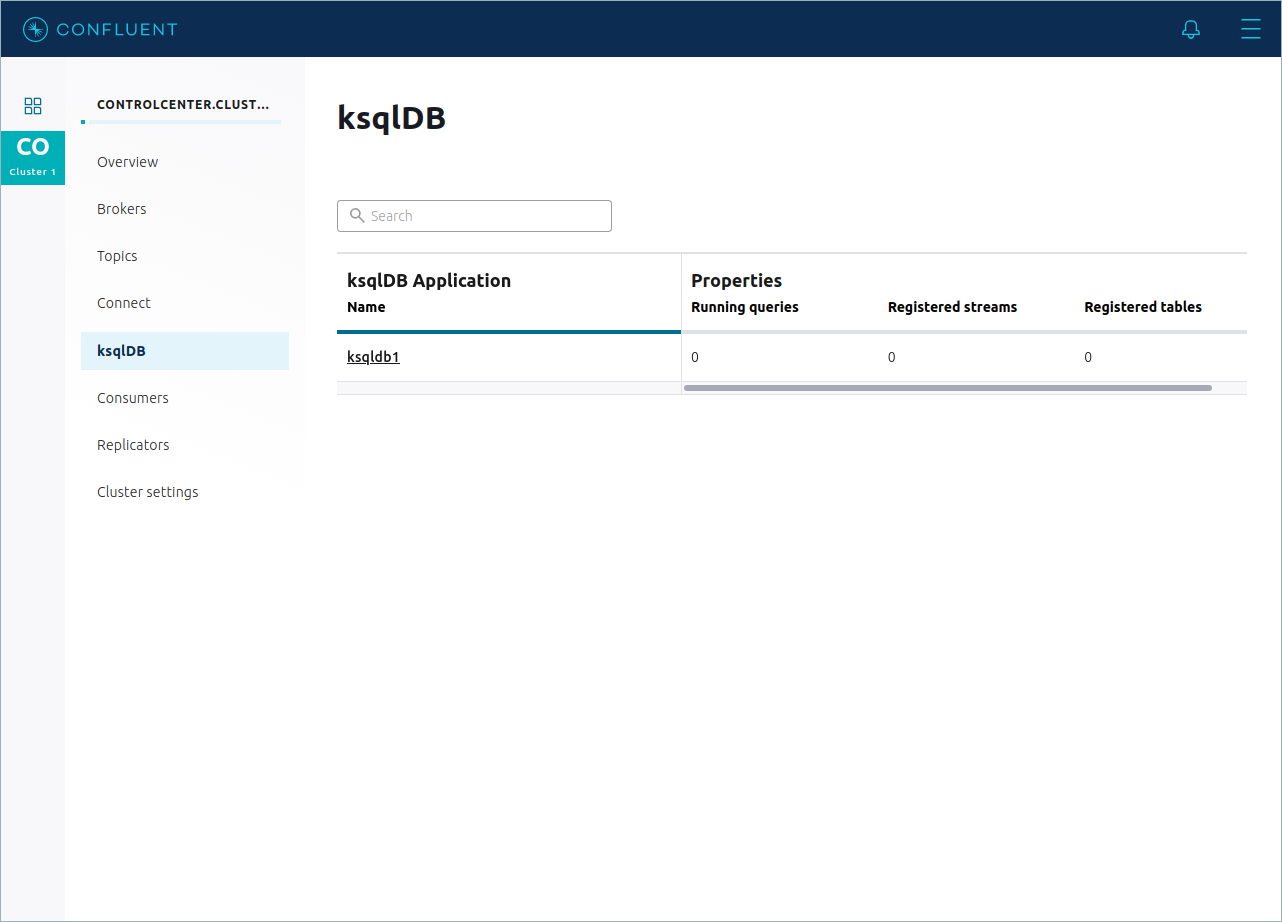Viewport: 1282px width, 922px height.
Task: Open the Connect section
Action: [124, 303]
